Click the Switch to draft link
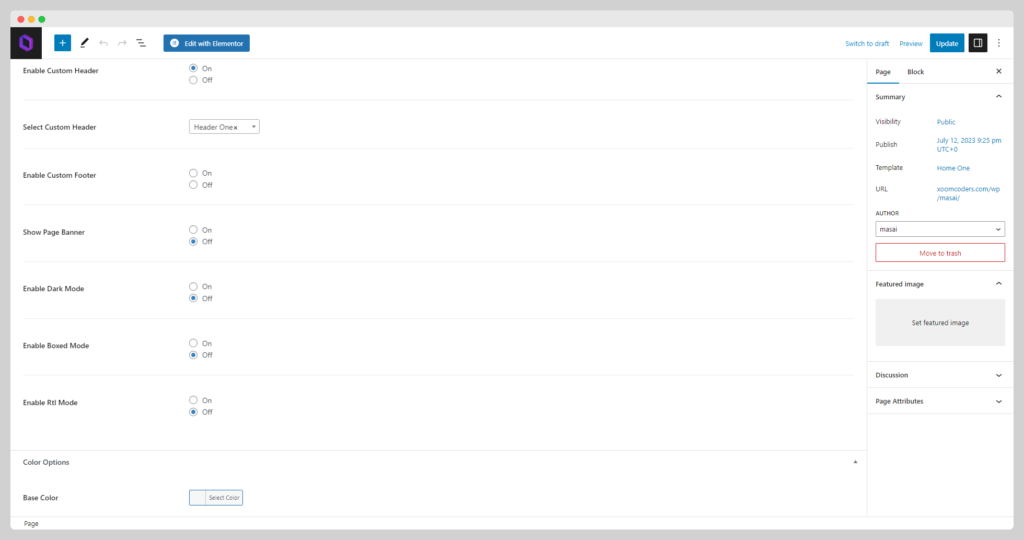1024x540 pixels. tap(867, 44)
